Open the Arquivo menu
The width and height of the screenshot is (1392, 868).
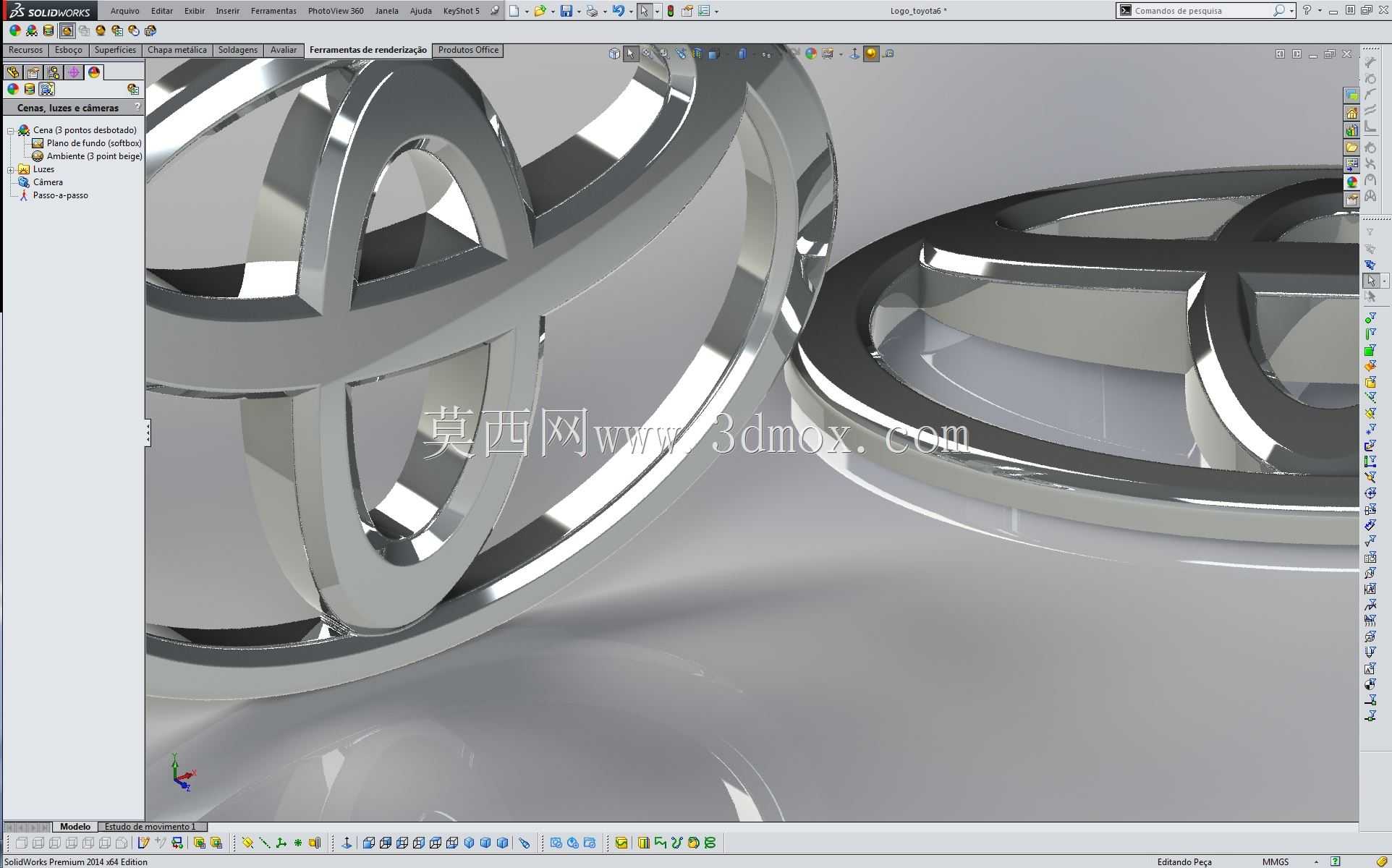click(x=124, y=11)
